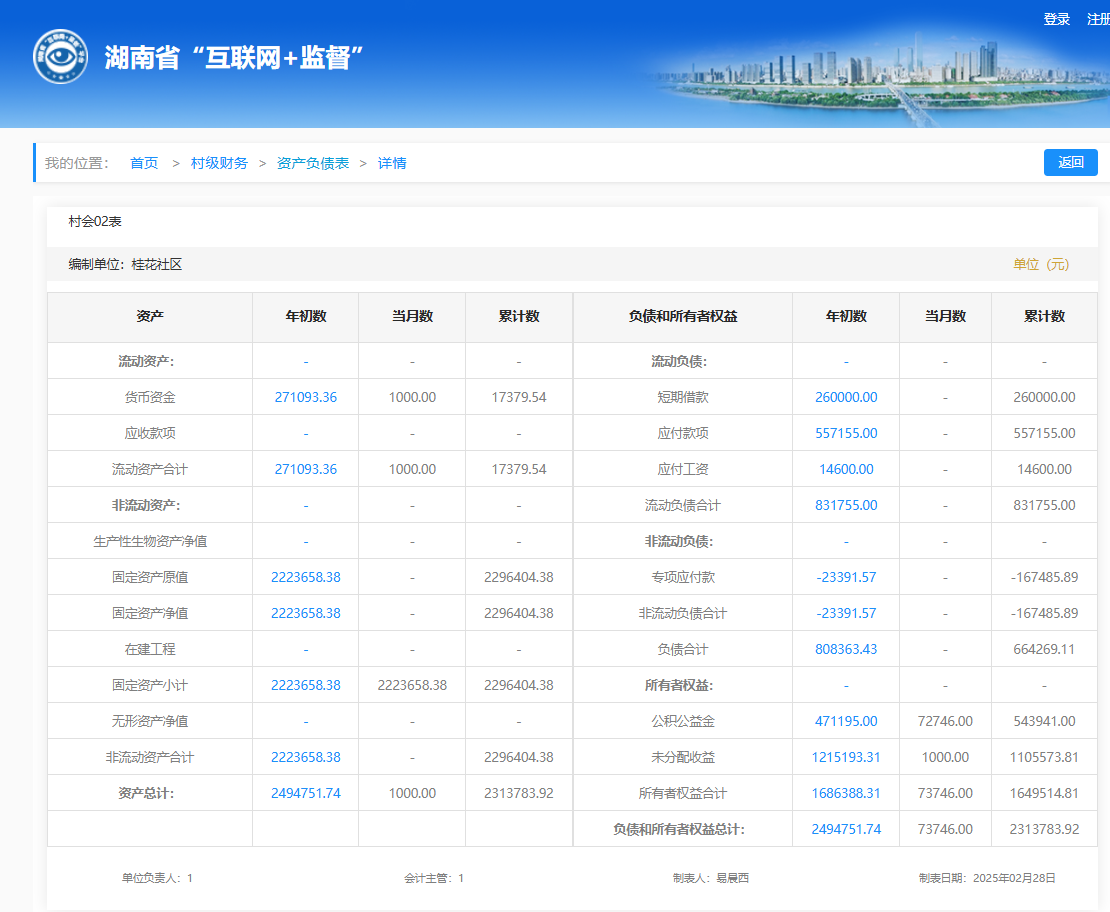Image resolution: width=1110 pixels, height=912 pixels.
Task: Click 制表日期：2025年02月28日 in the footer
Action: pos(987,878)
